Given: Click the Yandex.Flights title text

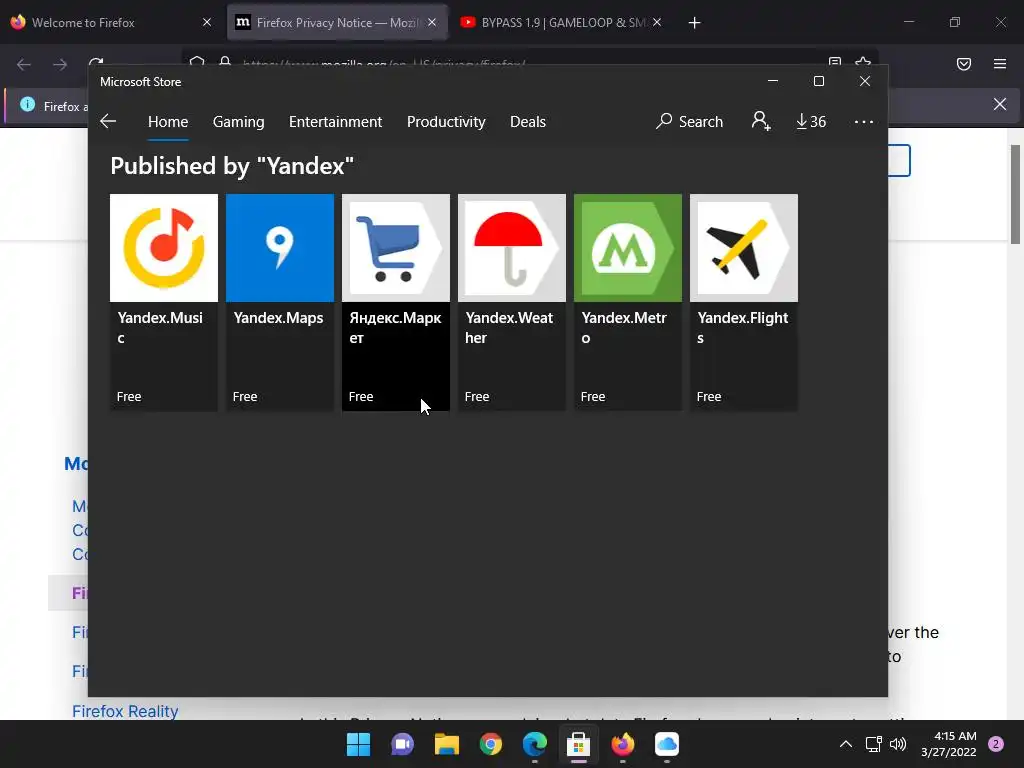Looking at the screenshot, I should click(x=743, y=328).
